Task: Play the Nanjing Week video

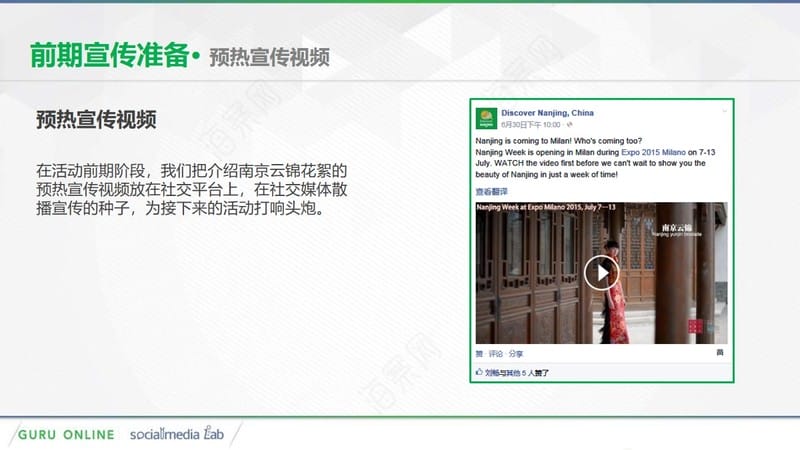Action: (x=602, y=273)
